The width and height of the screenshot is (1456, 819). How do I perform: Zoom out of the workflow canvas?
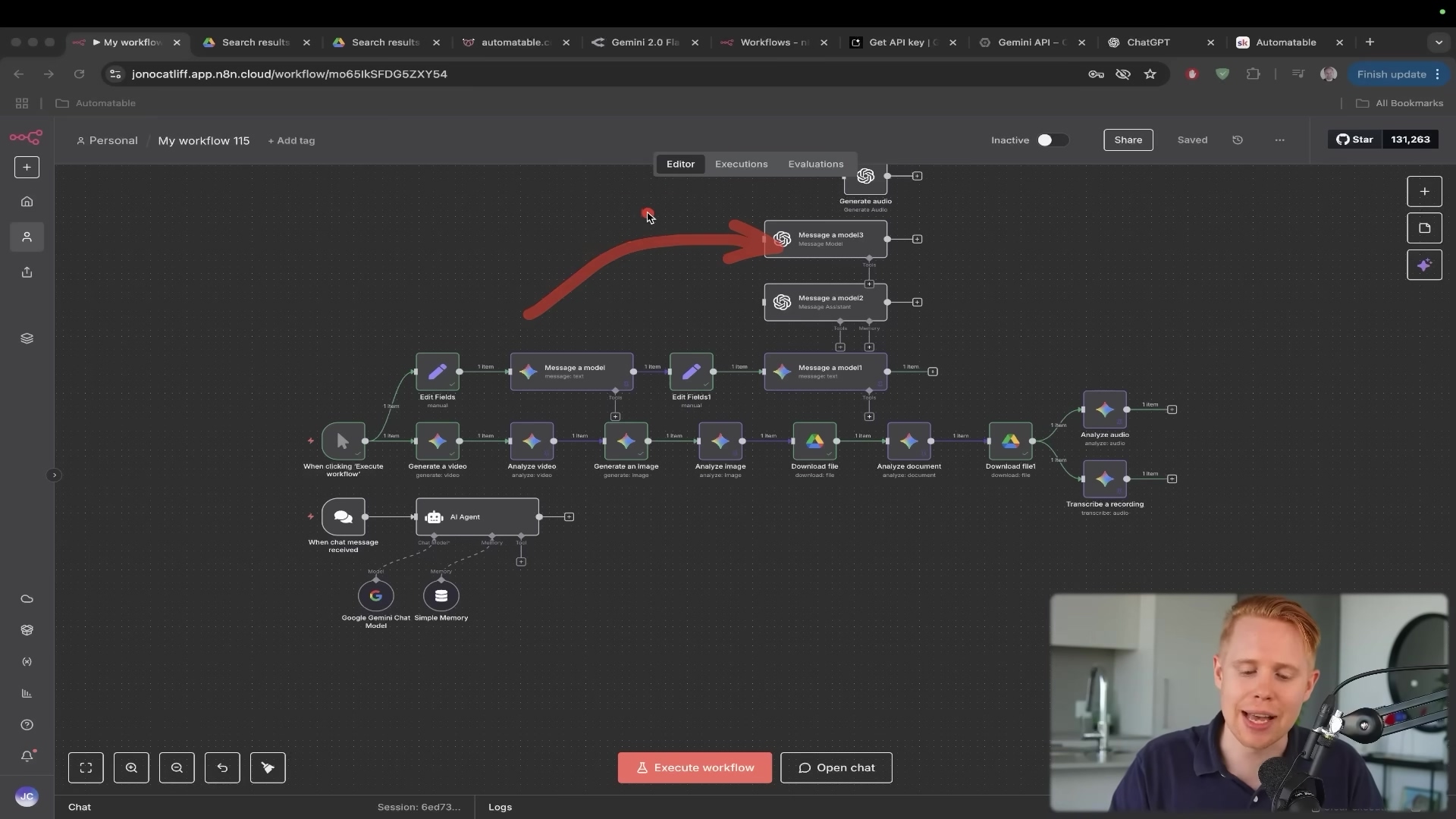coord(177,767)
